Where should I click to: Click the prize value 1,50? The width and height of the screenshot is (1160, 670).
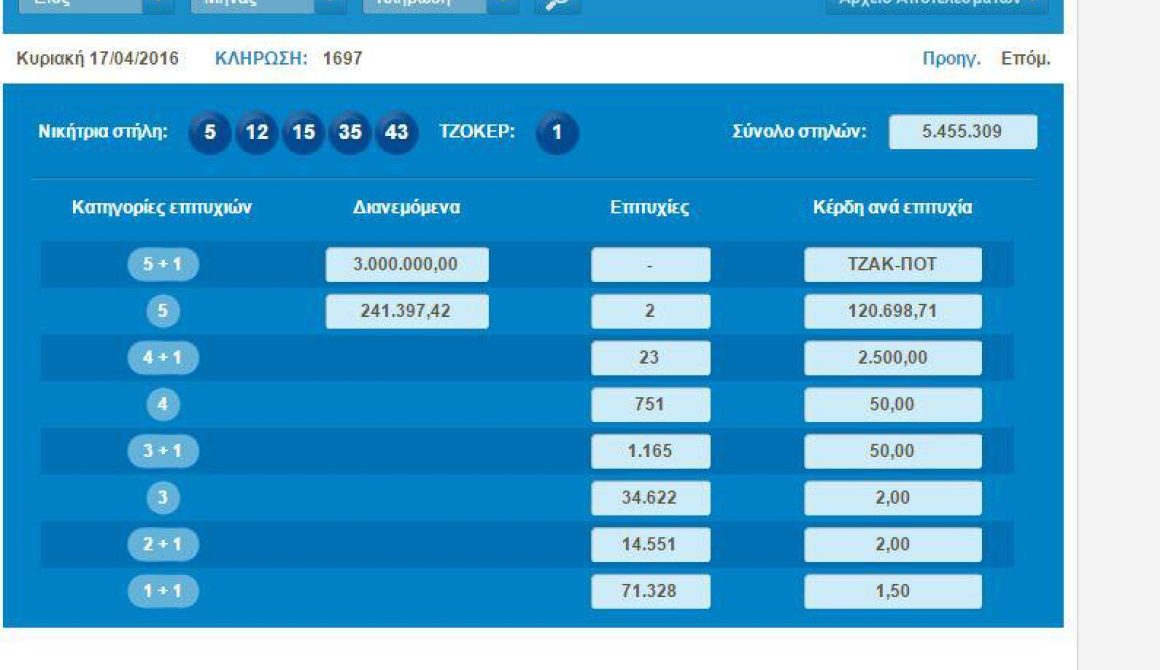893,591
